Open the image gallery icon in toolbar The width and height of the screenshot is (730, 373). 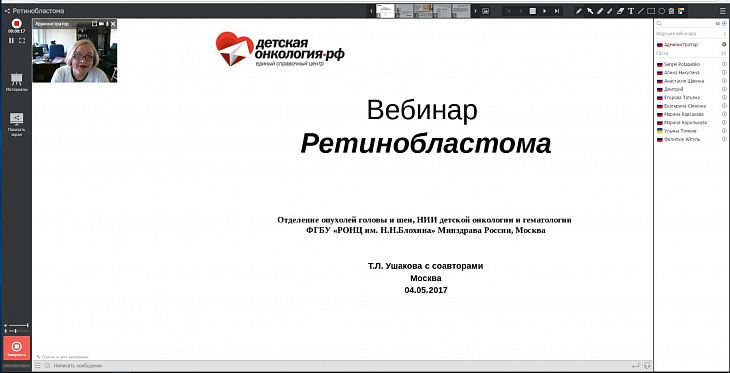(x=486, y=11)
